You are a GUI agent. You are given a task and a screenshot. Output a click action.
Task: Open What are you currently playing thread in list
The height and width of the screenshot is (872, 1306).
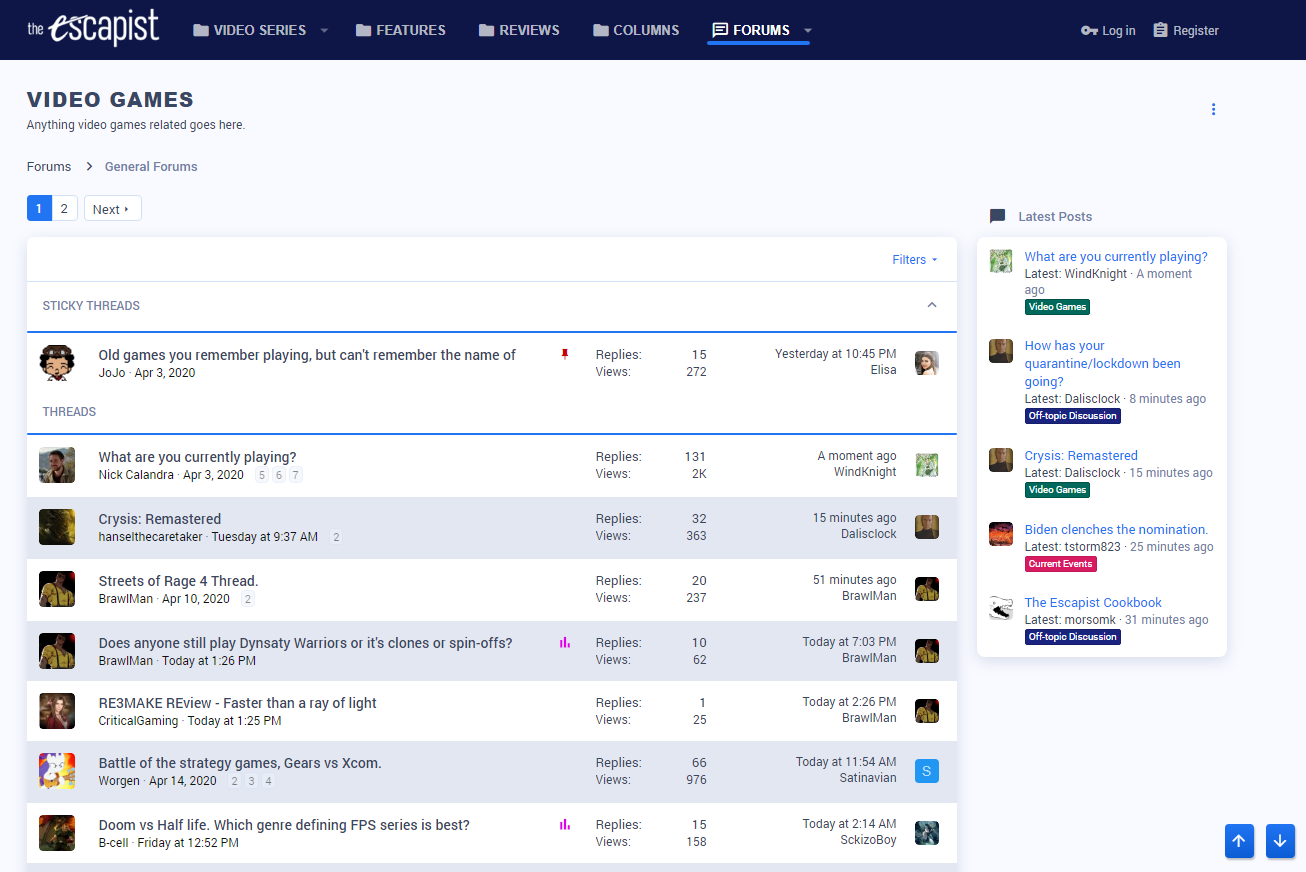[197, 457]
